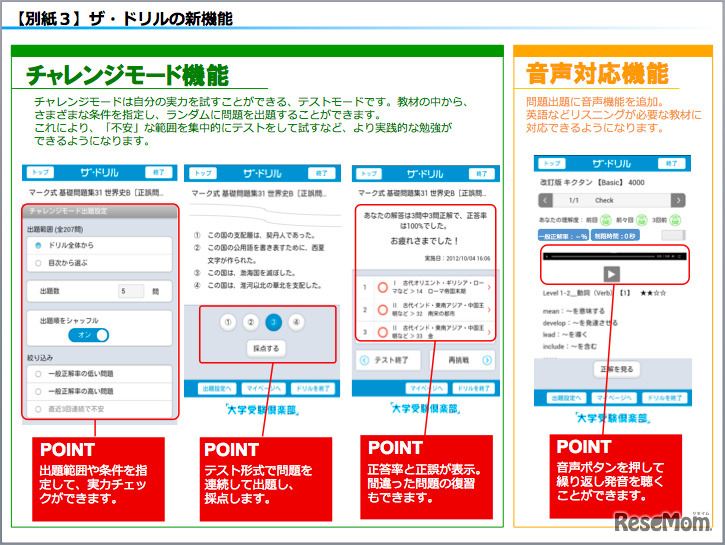Toggle the 出題順をシャッフル オン switch

click(x=88, y=335)
